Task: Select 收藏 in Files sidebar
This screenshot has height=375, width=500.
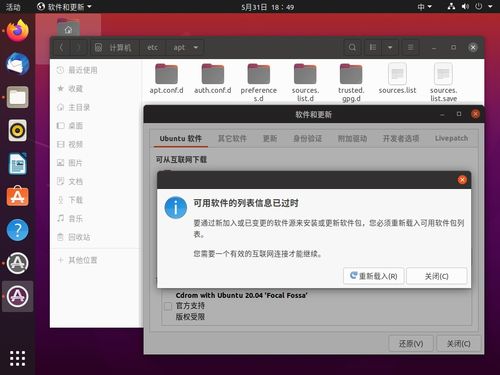Action: coord(97,89)
